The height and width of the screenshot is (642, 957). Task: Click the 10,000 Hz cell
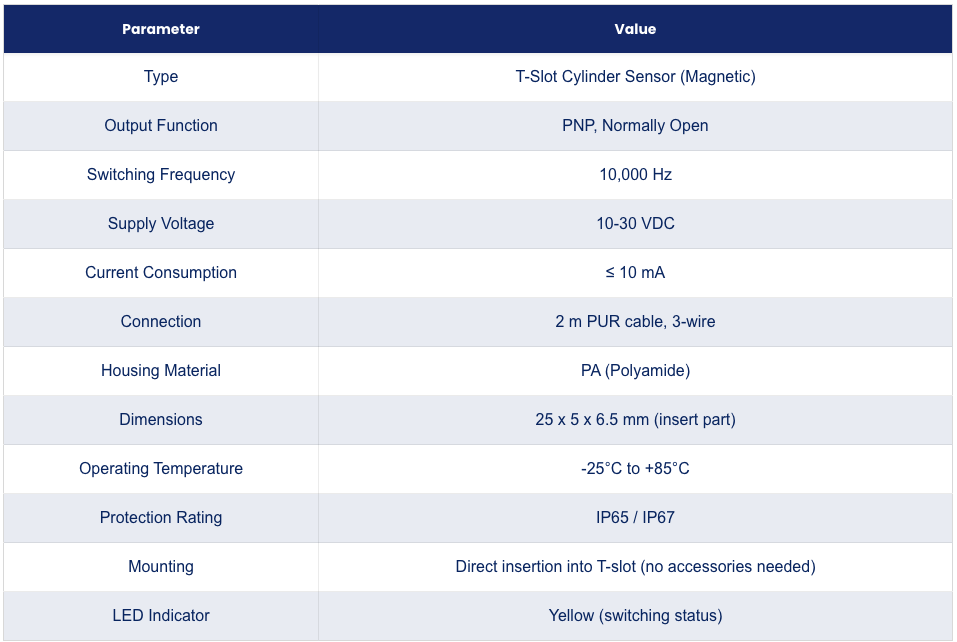[x=635, y=175]
